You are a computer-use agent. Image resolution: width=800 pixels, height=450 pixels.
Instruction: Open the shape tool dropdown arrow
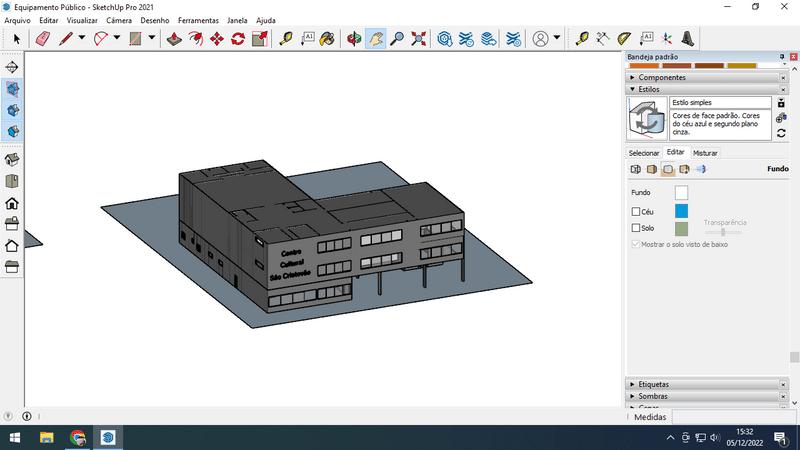(152, 39)
